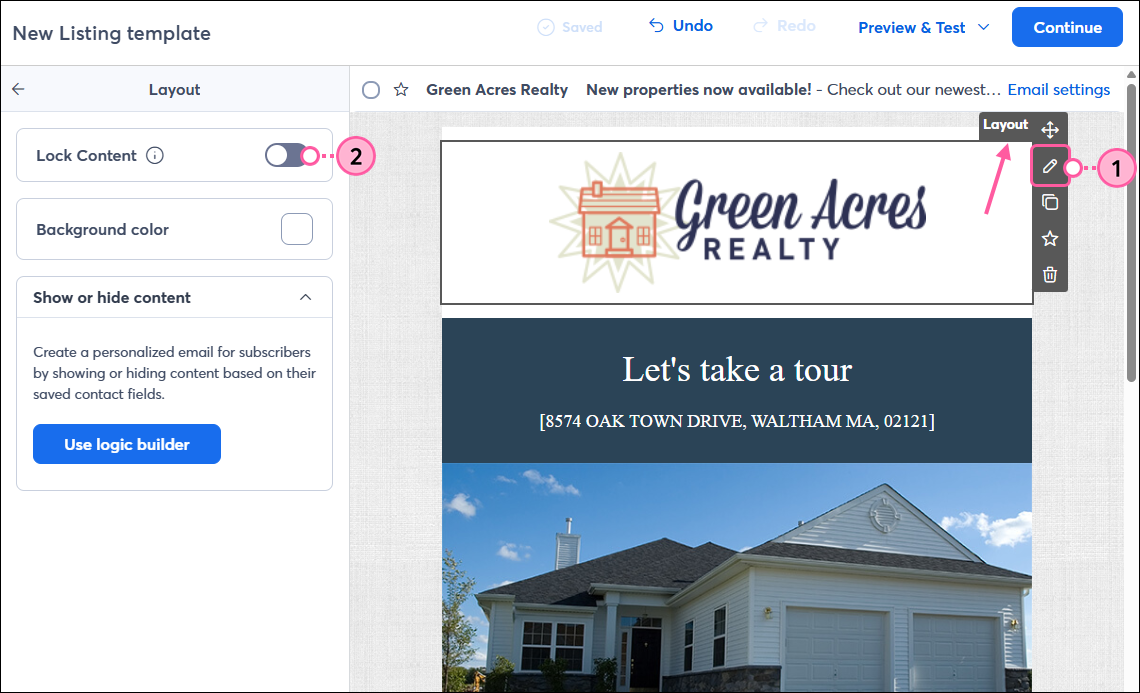The height and width of the screenshot is (693, 1140).
Task: Click the Continue button
Action: click(1067, 28)
